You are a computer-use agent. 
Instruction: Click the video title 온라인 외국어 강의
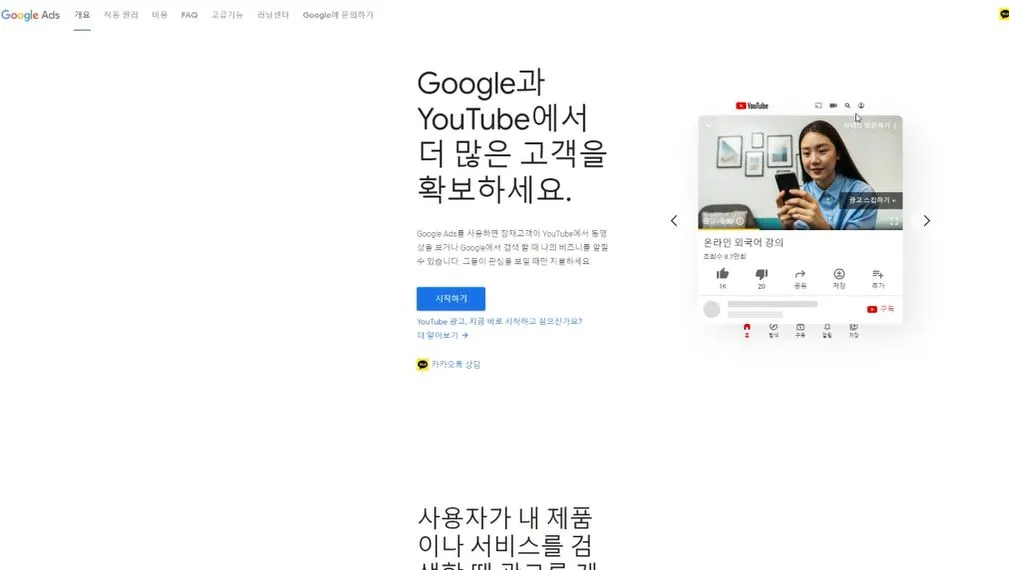tap(743, 243)
